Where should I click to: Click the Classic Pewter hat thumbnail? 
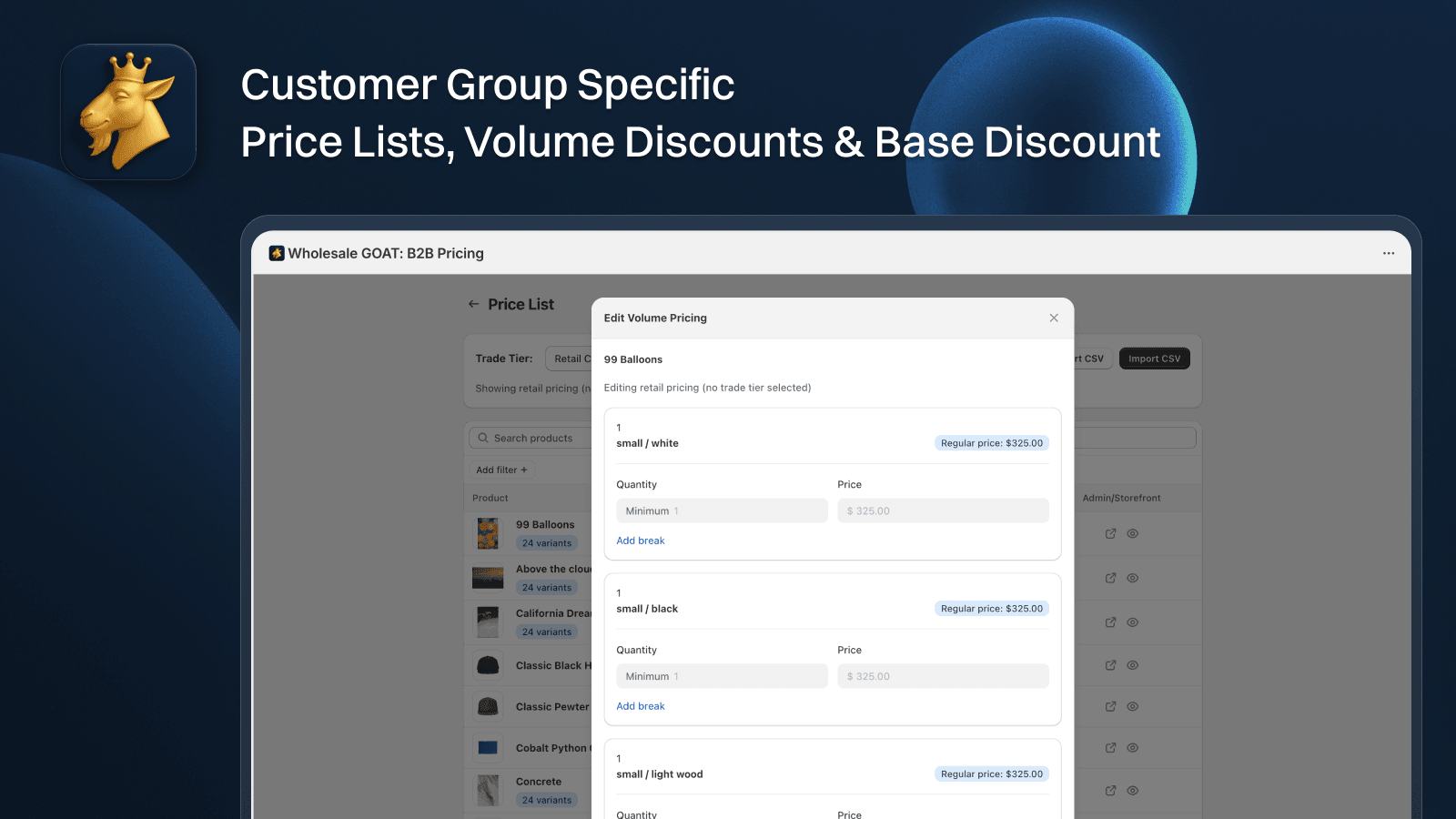click(x=488, y=706)
